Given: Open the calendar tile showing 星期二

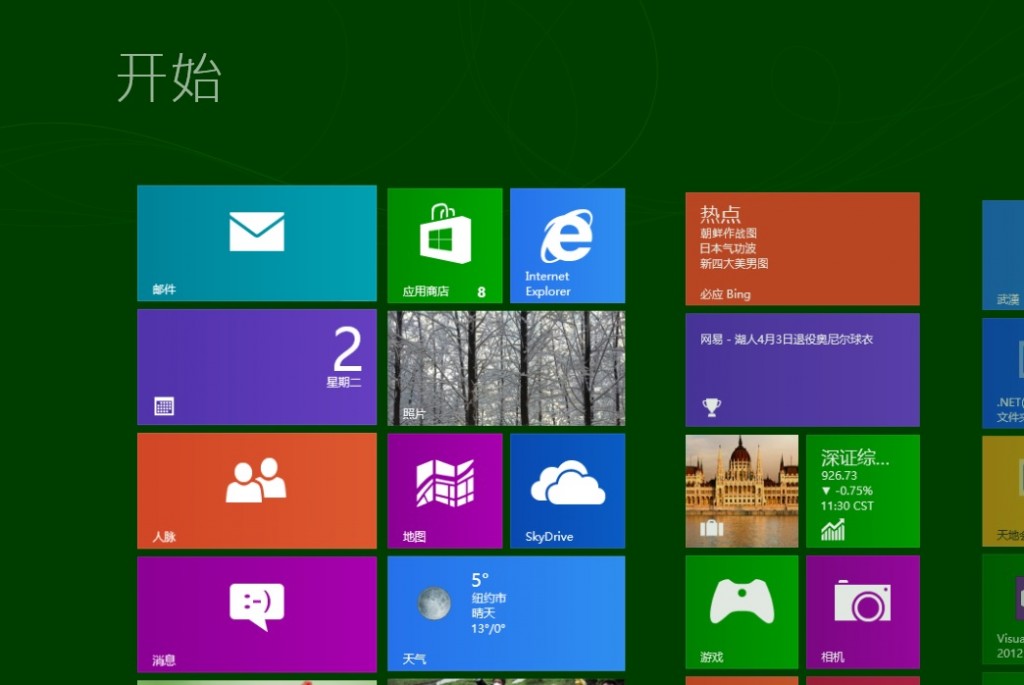Looking at the screenshot, I should [256, 367].
